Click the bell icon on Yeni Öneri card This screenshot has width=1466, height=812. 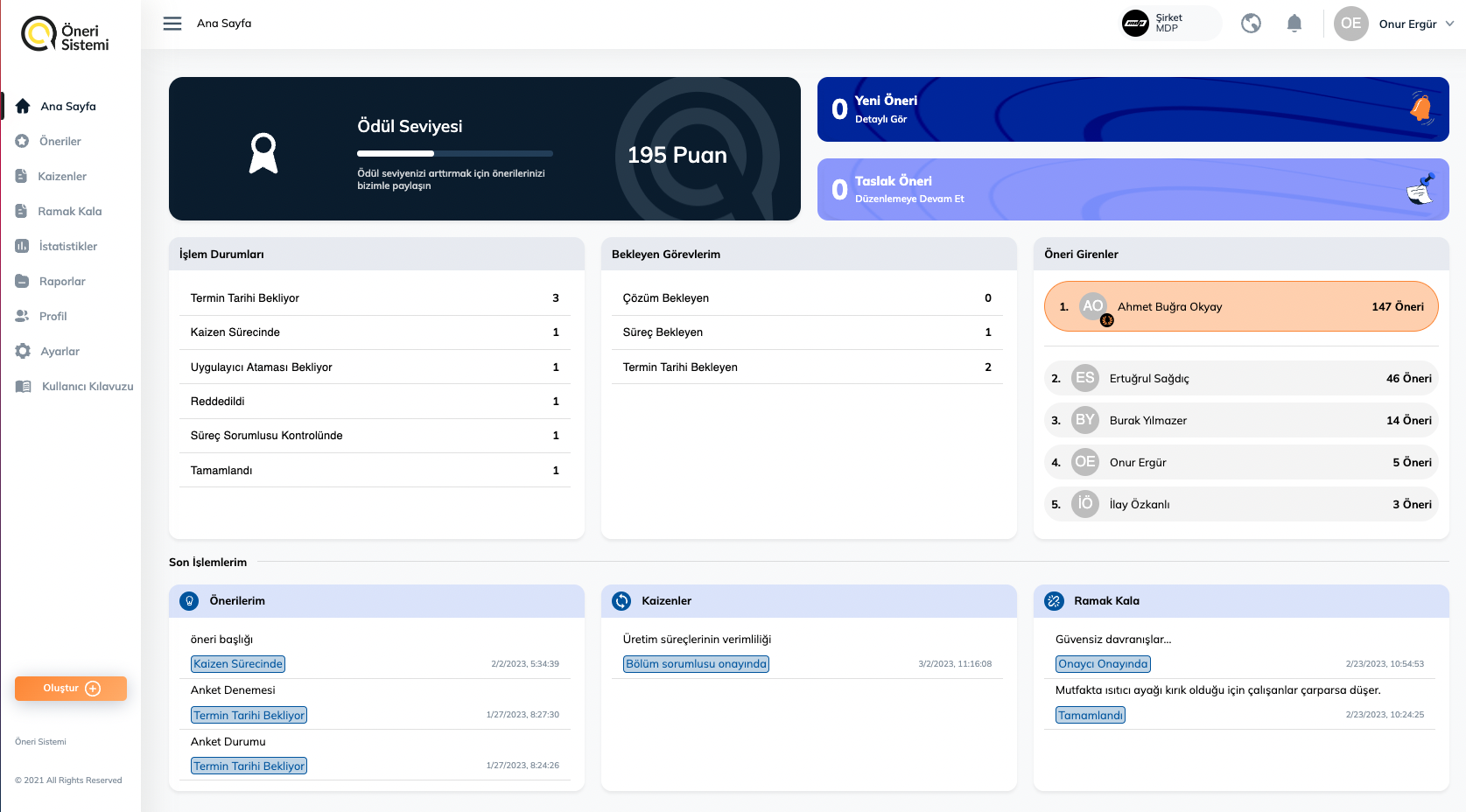(x=1421, y=108)
